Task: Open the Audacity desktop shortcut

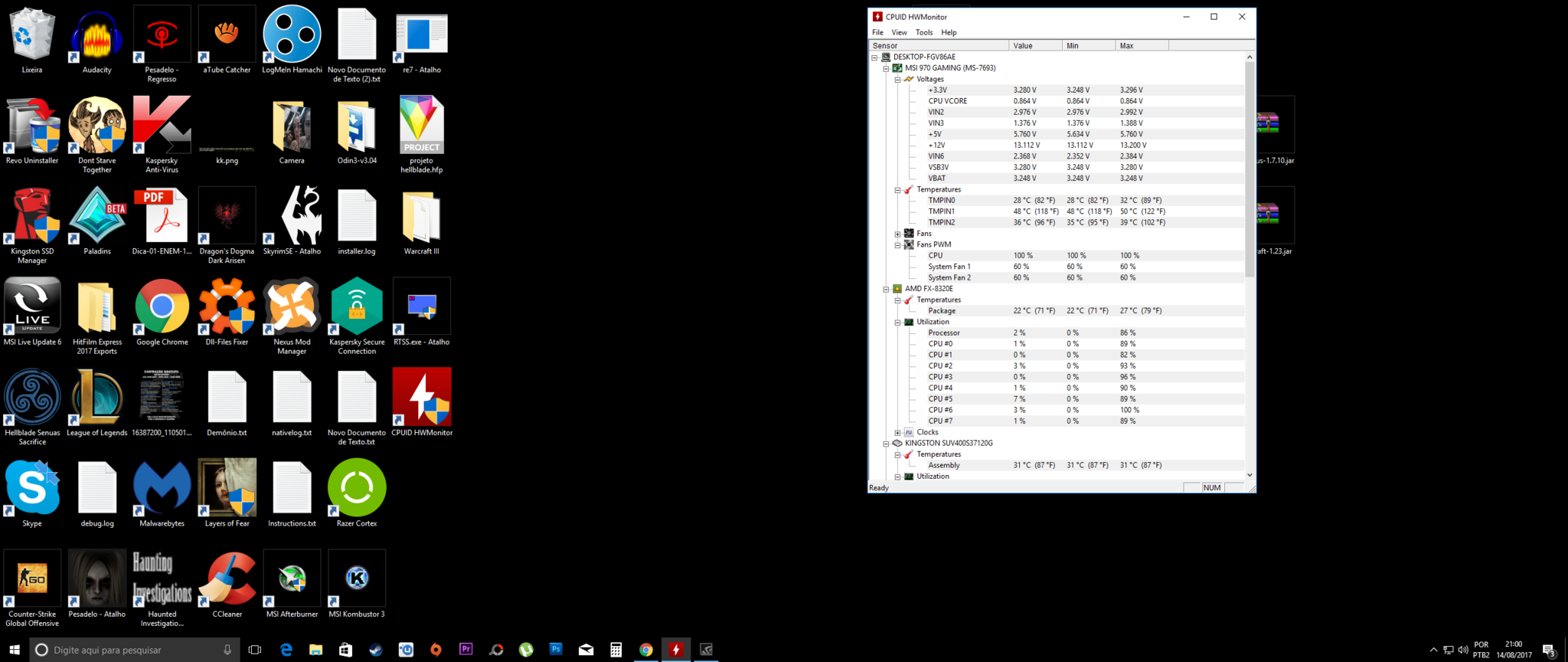Action: point(97,40)
